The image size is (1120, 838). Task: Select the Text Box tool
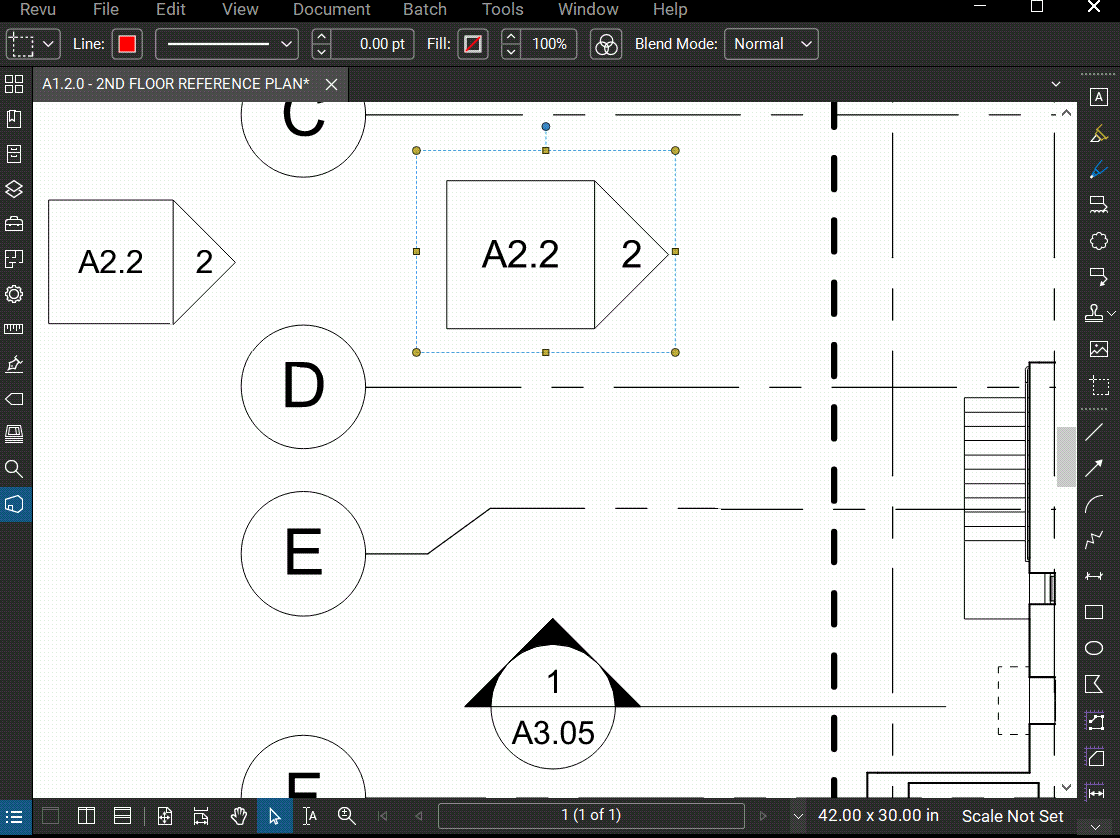1099,97
